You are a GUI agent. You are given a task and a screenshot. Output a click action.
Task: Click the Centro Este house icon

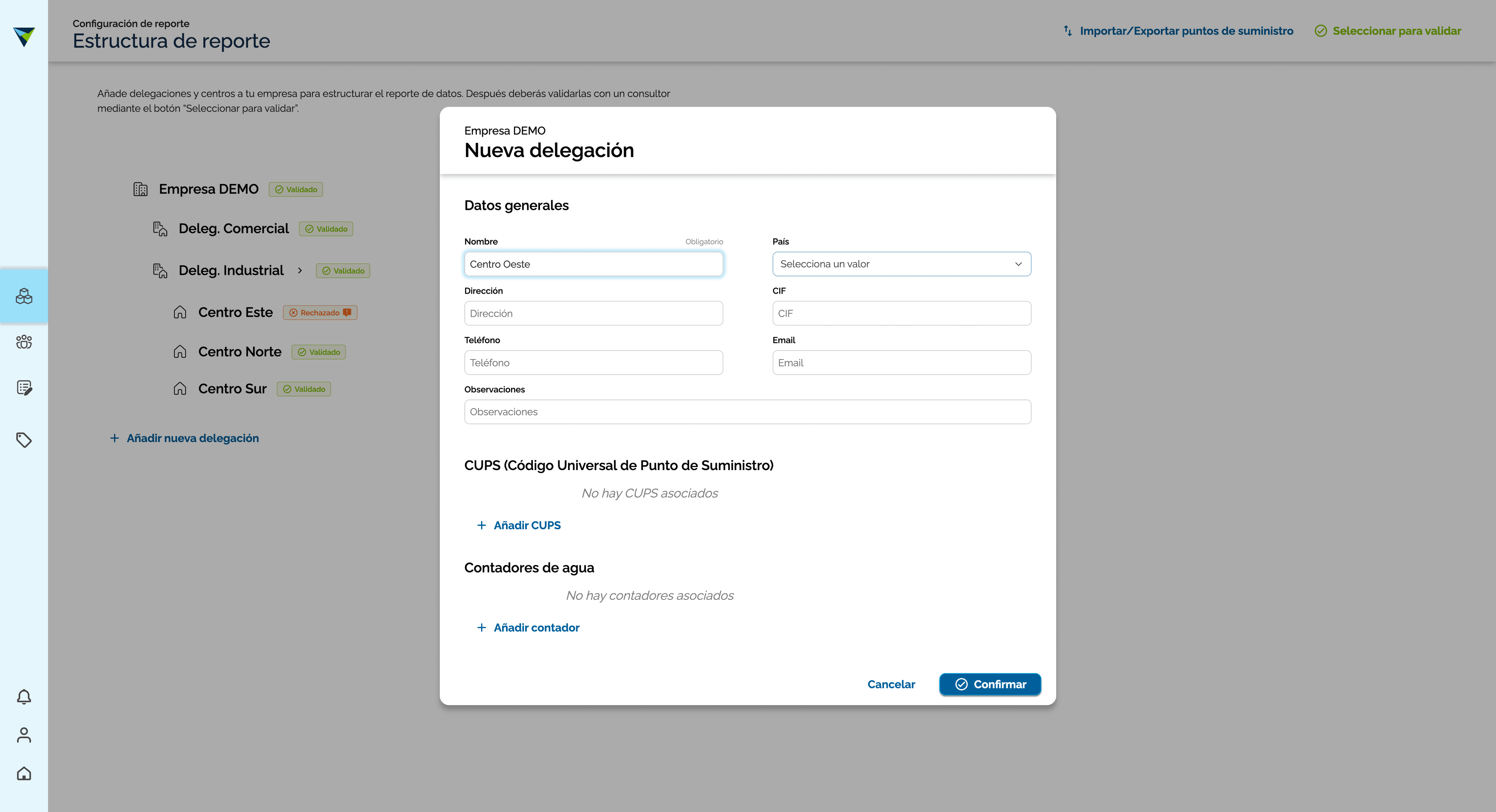pos(180,312)
